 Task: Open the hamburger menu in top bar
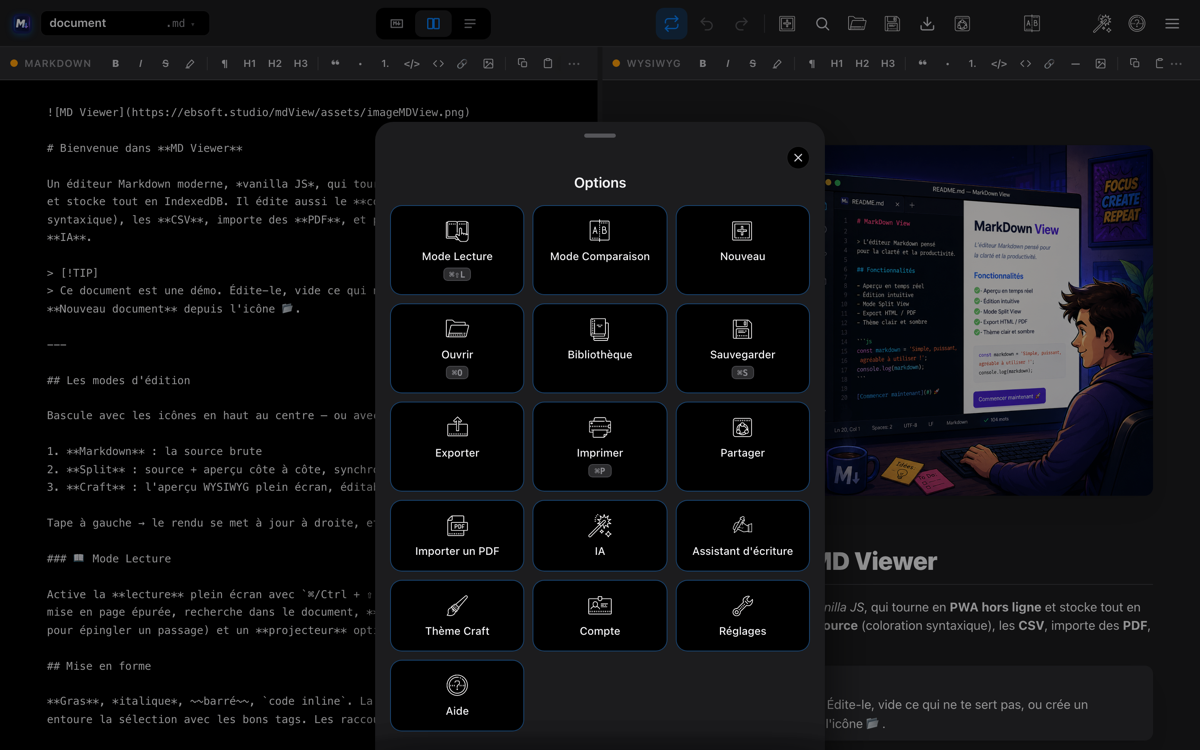pos(1172,24)
